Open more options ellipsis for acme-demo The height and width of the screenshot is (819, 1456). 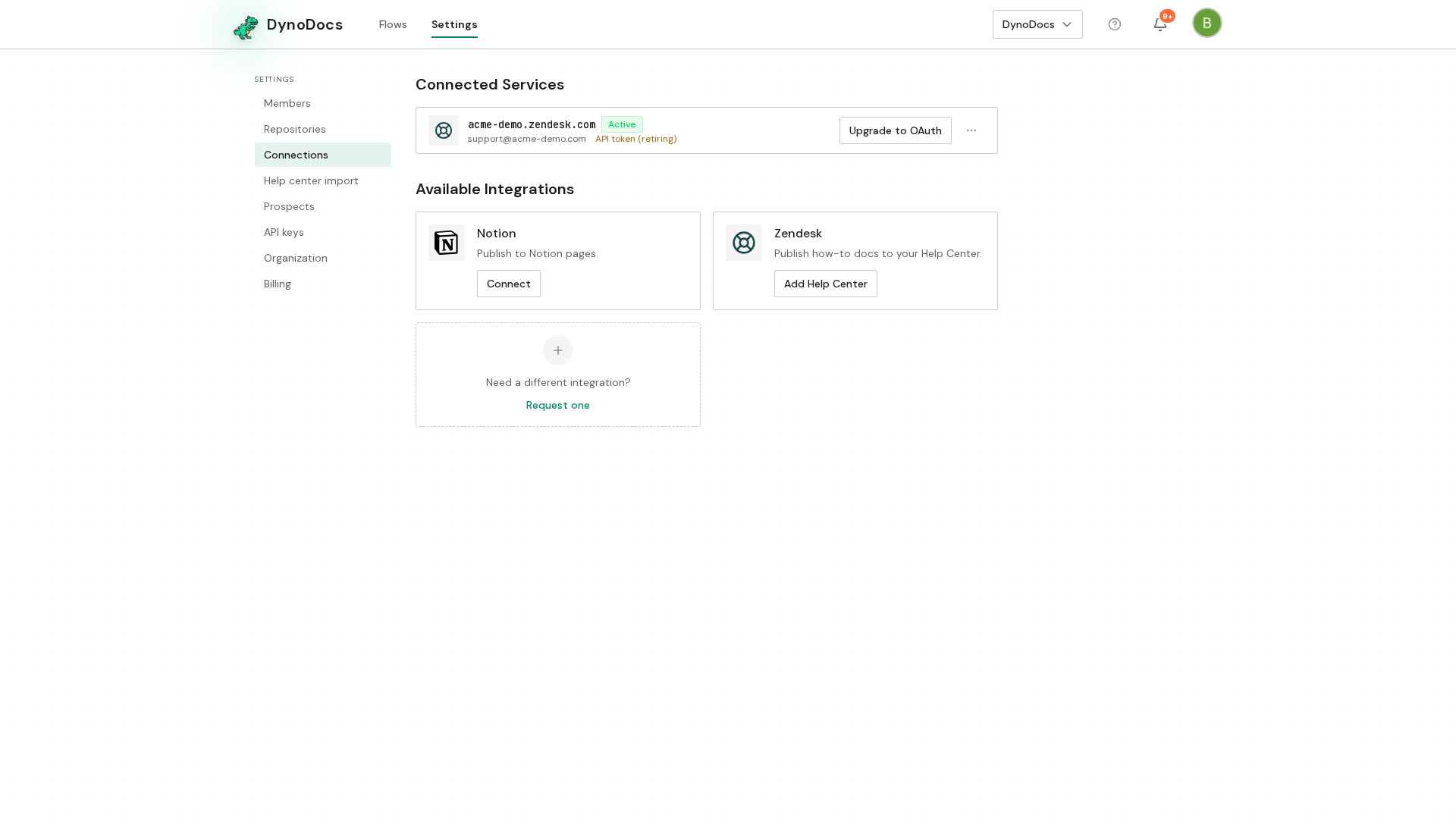tap(971, 130)
